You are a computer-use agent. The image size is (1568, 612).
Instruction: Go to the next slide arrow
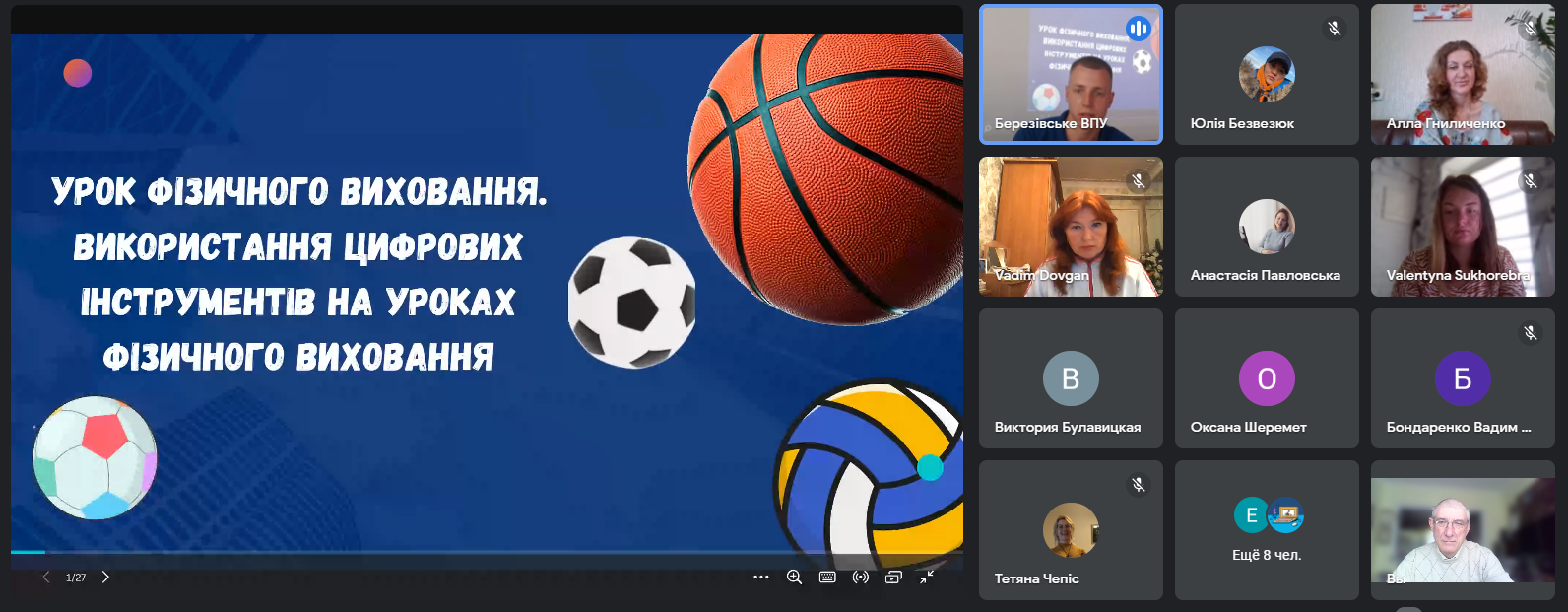click(x=105, y=578)
